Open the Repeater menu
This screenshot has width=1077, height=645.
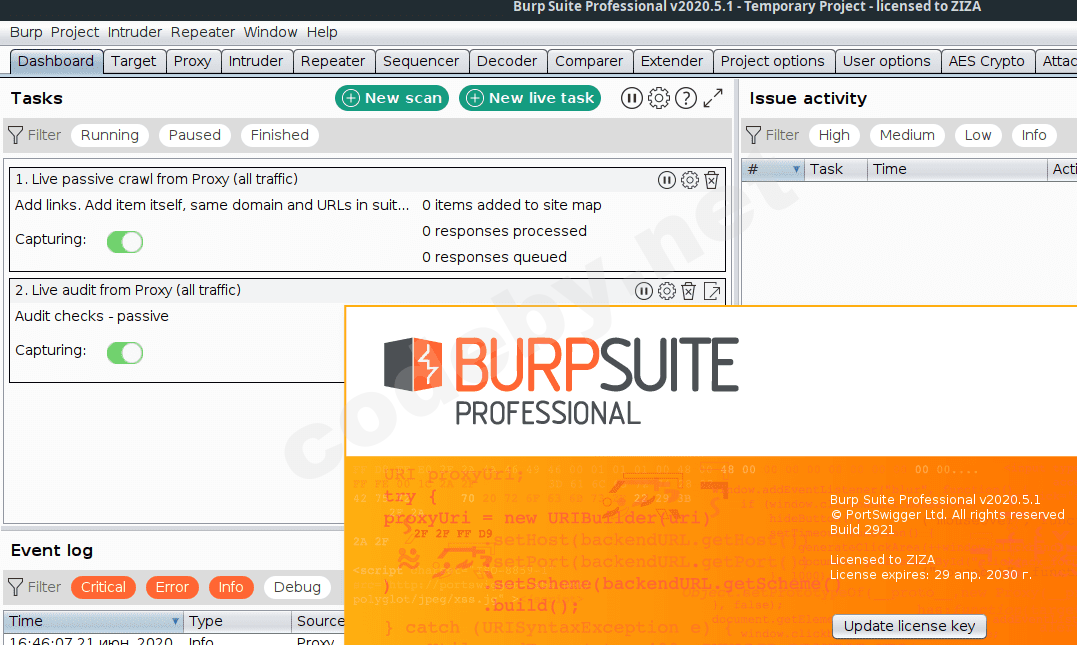click(x=203, y=32)
